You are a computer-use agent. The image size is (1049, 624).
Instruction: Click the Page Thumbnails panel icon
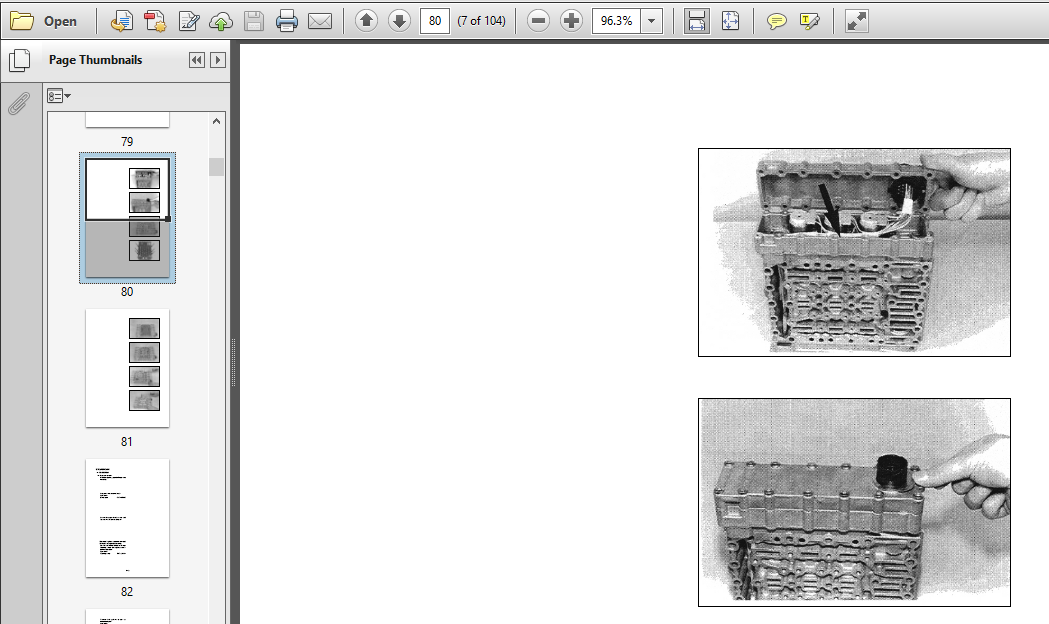tap(20, 60)
